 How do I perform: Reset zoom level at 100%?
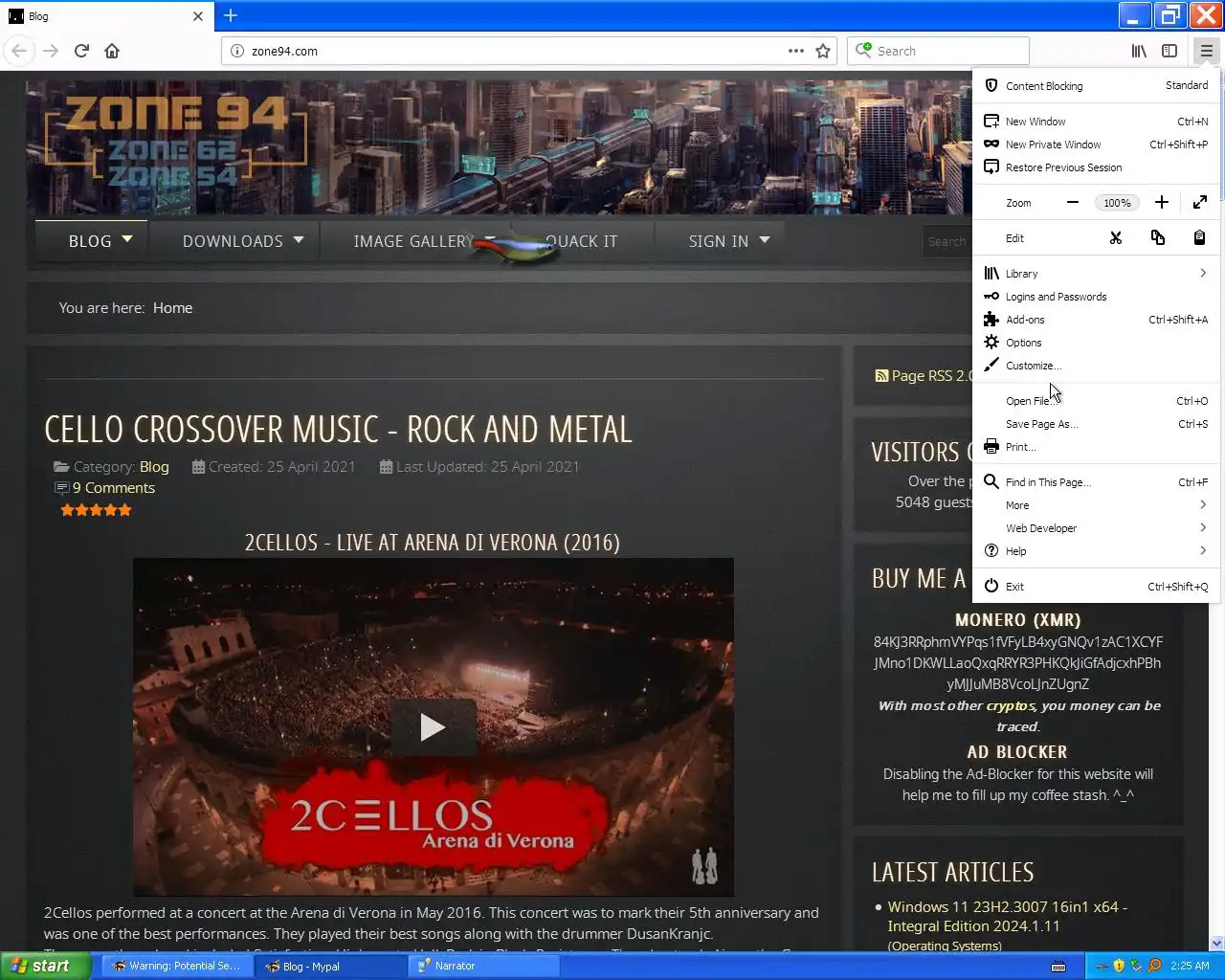click(x=1117, y=203)
